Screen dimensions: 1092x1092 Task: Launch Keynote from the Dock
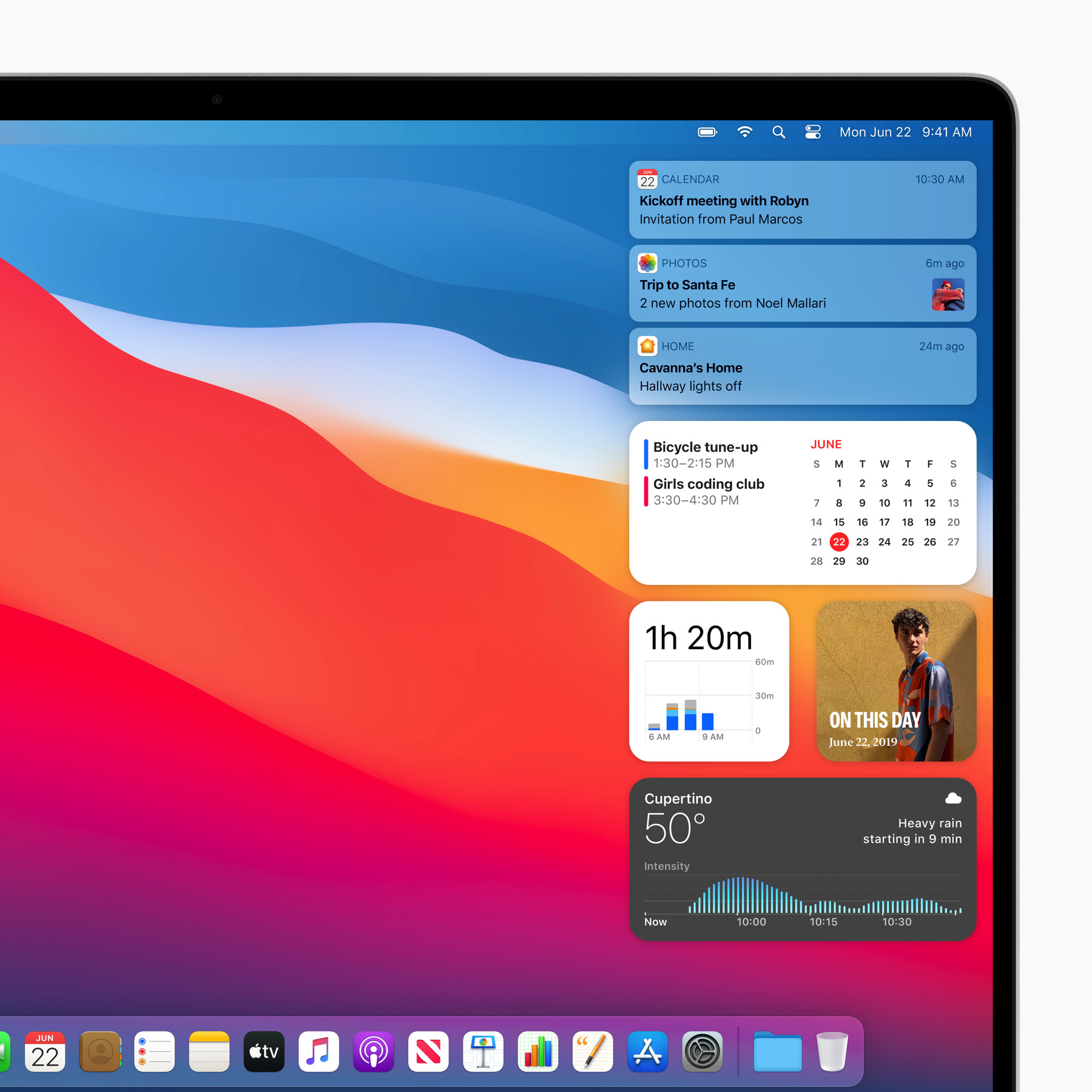coord(483,1051)
